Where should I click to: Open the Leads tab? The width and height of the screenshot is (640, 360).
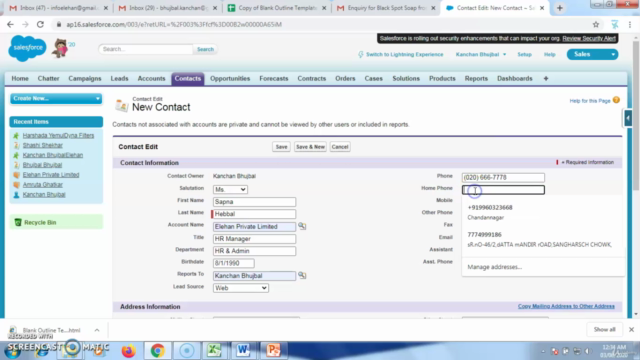coord(119,78)
